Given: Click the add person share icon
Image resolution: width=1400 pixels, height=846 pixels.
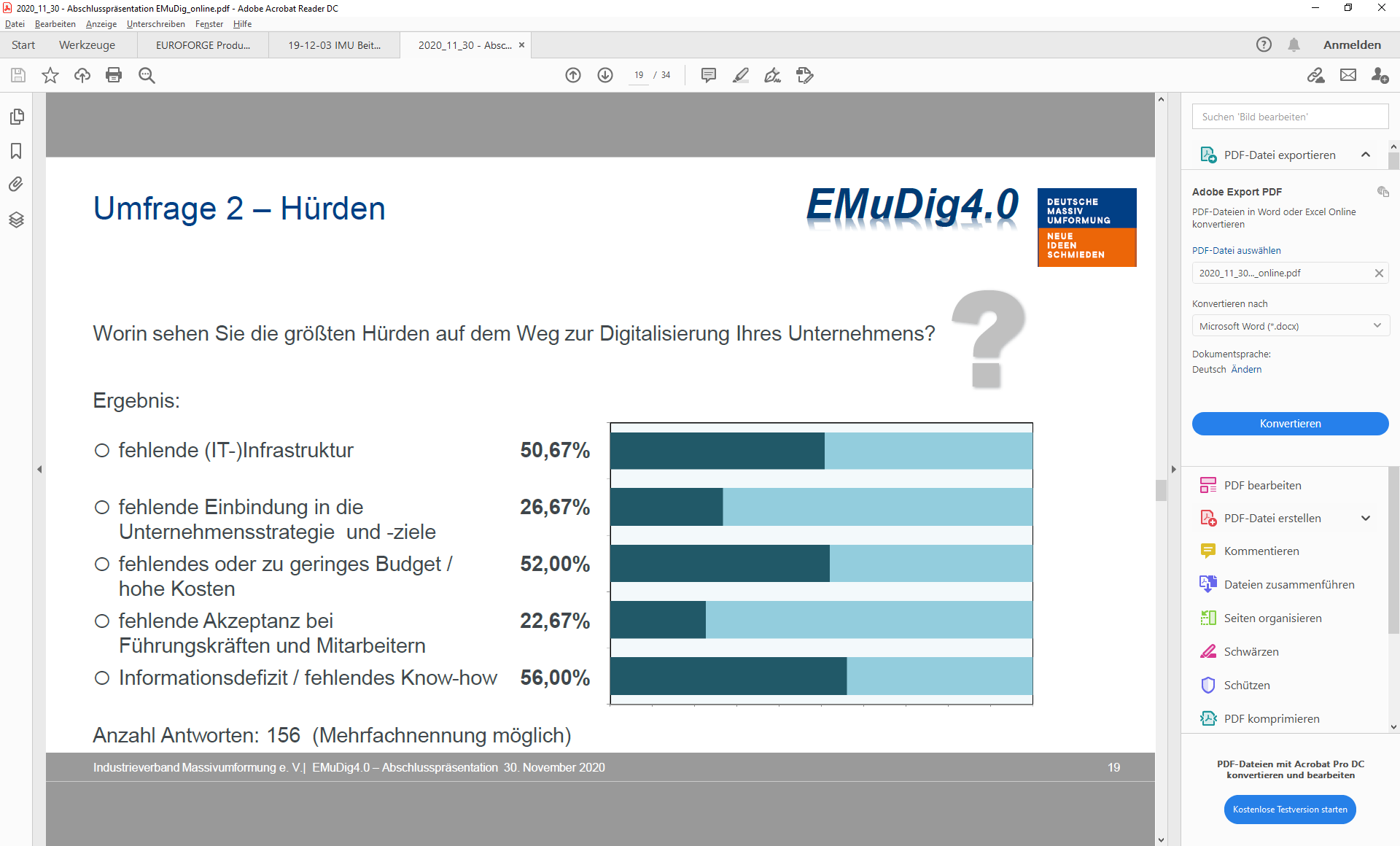Looking at the screenshot, I should (x=1380, y=75).
